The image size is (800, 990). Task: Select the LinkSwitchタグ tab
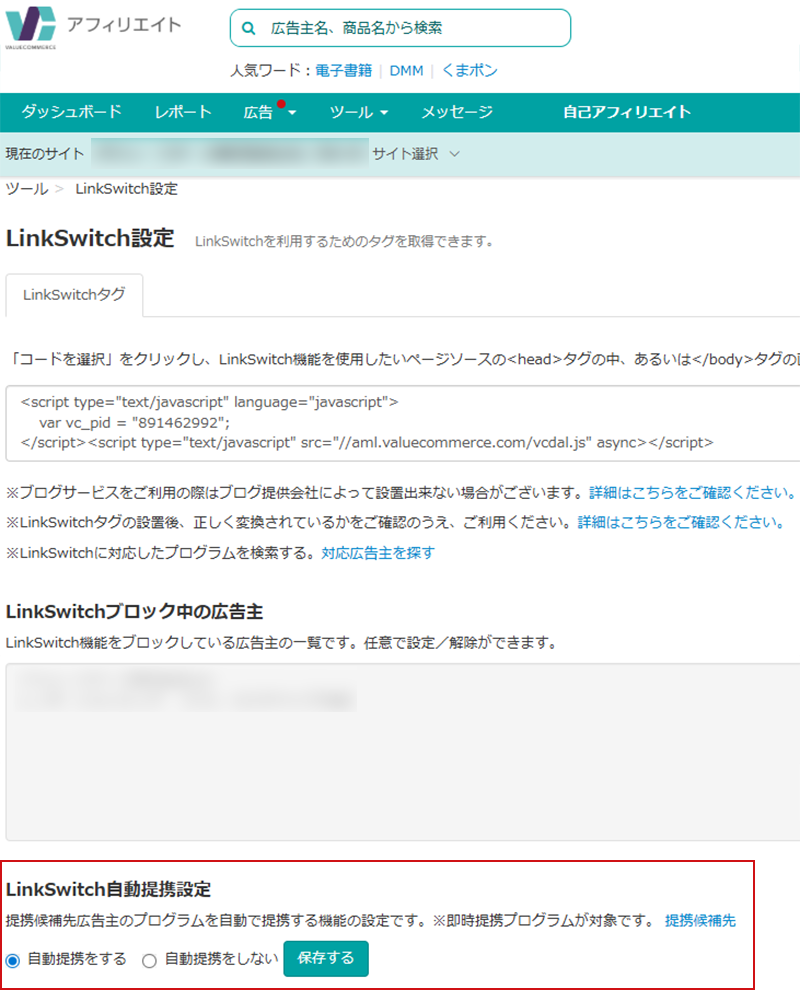point(74,295)
